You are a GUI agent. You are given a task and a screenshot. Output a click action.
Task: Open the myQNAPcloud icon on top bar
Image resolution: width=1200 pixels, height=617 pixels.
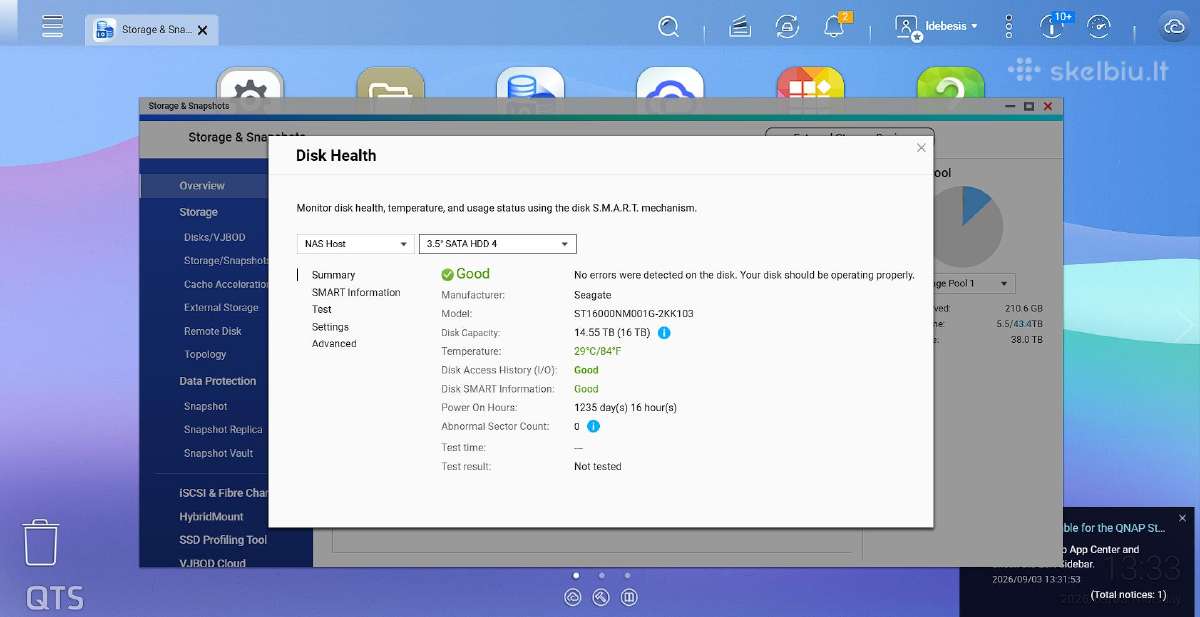point(1174,27)
